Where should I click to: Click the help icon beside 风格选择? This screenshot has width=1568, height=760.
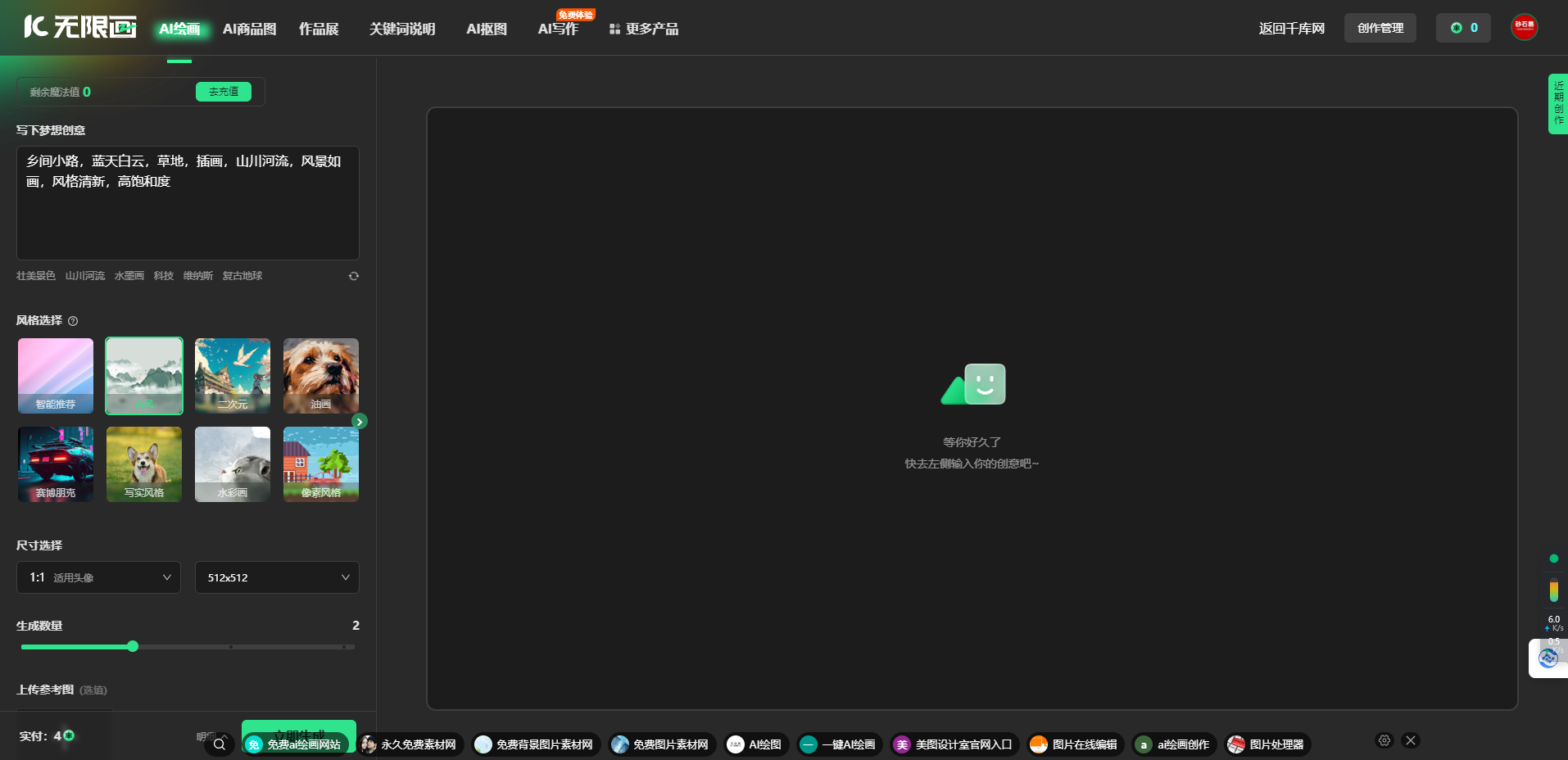(73, 321)
